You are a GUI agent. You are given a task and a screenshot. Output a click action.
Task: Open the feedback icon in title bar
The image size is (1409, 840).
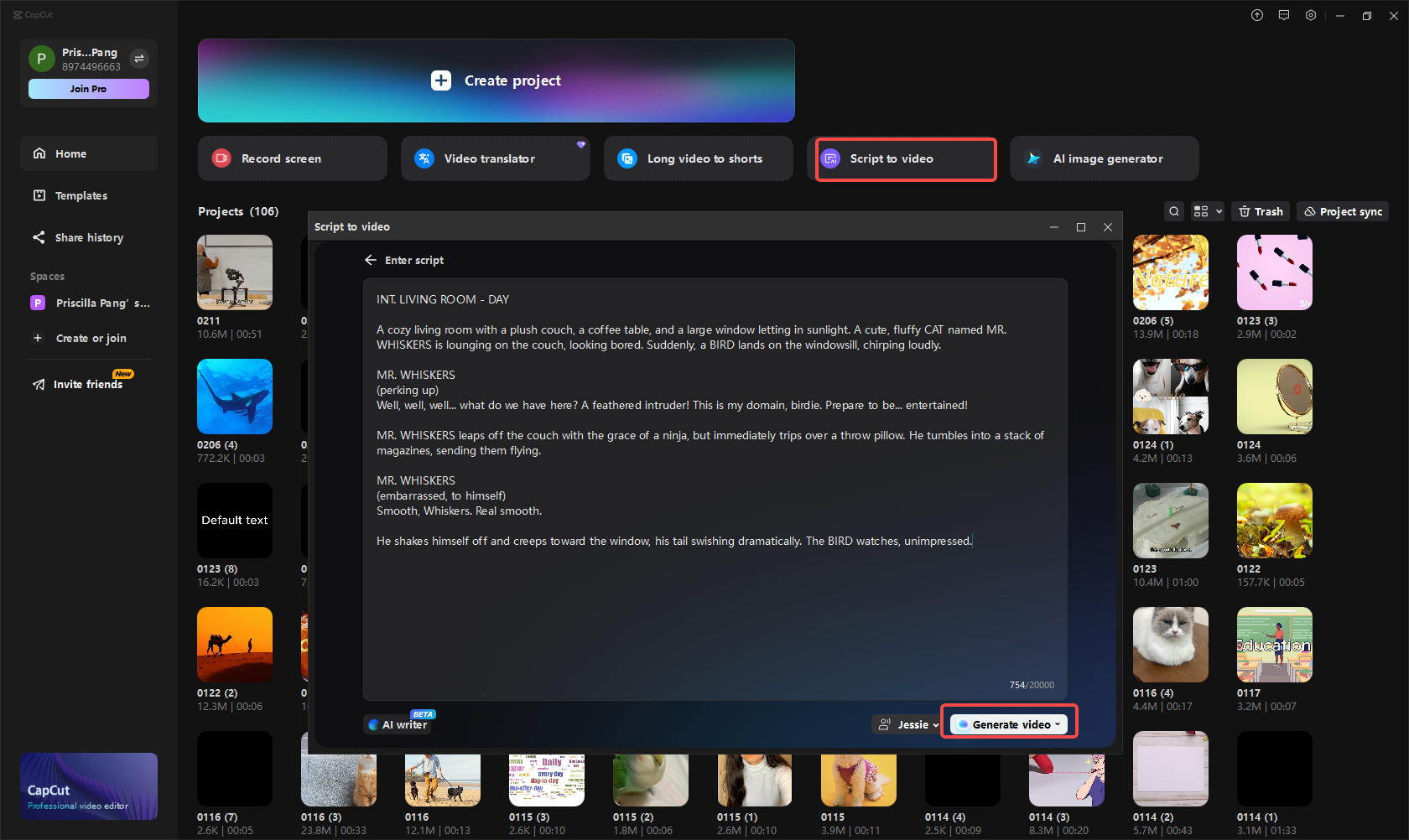[1284, 15]
